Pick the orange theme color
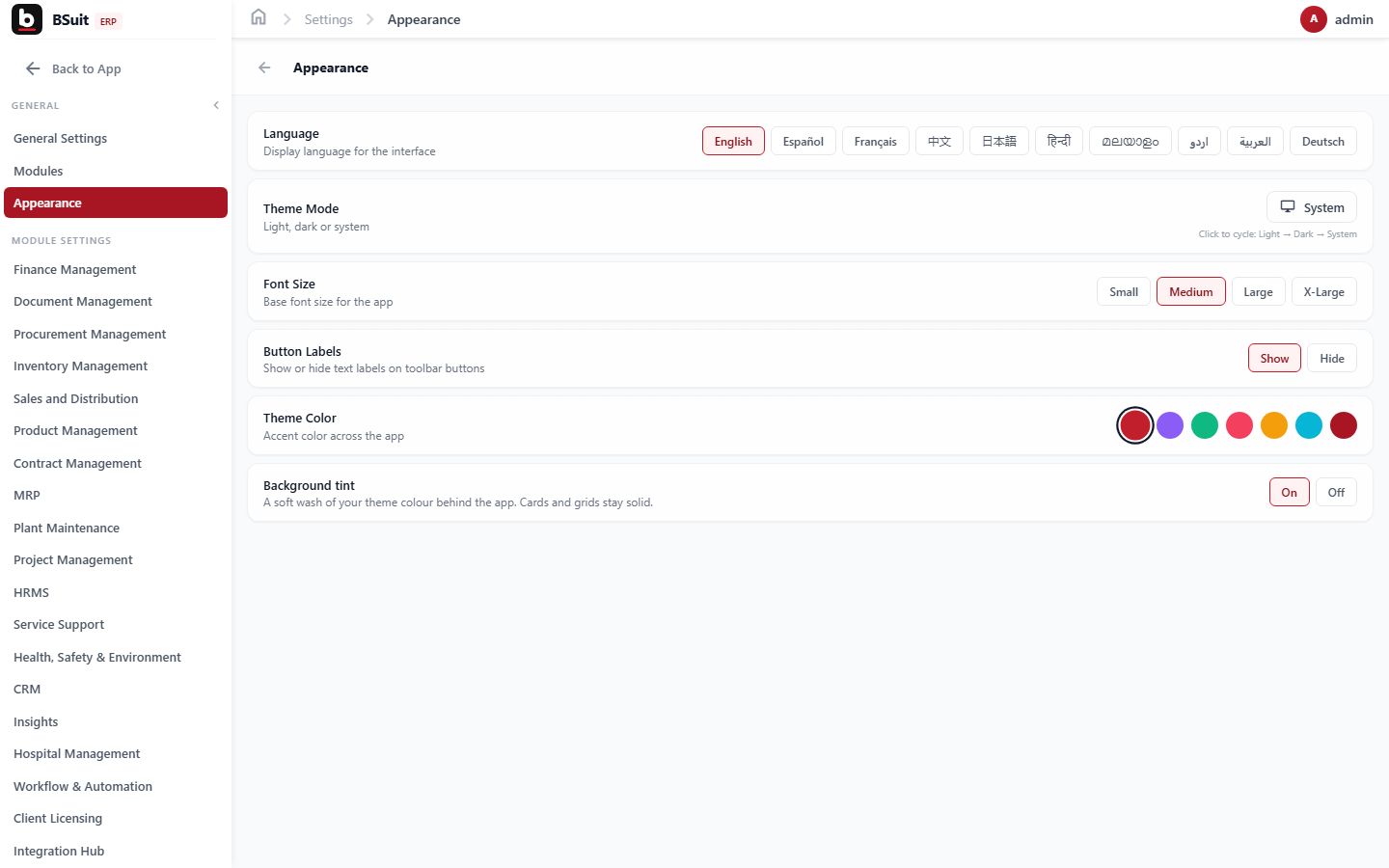 [x=1274, y=425]
